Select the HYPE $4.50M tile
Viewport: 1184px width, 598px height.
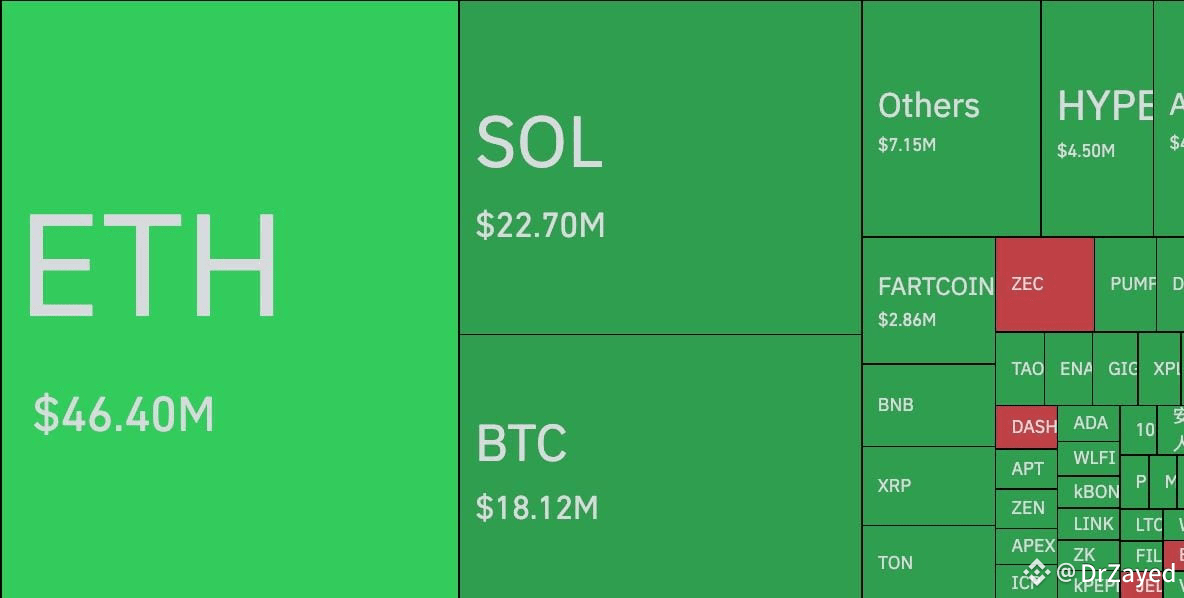coord(1097,119)
